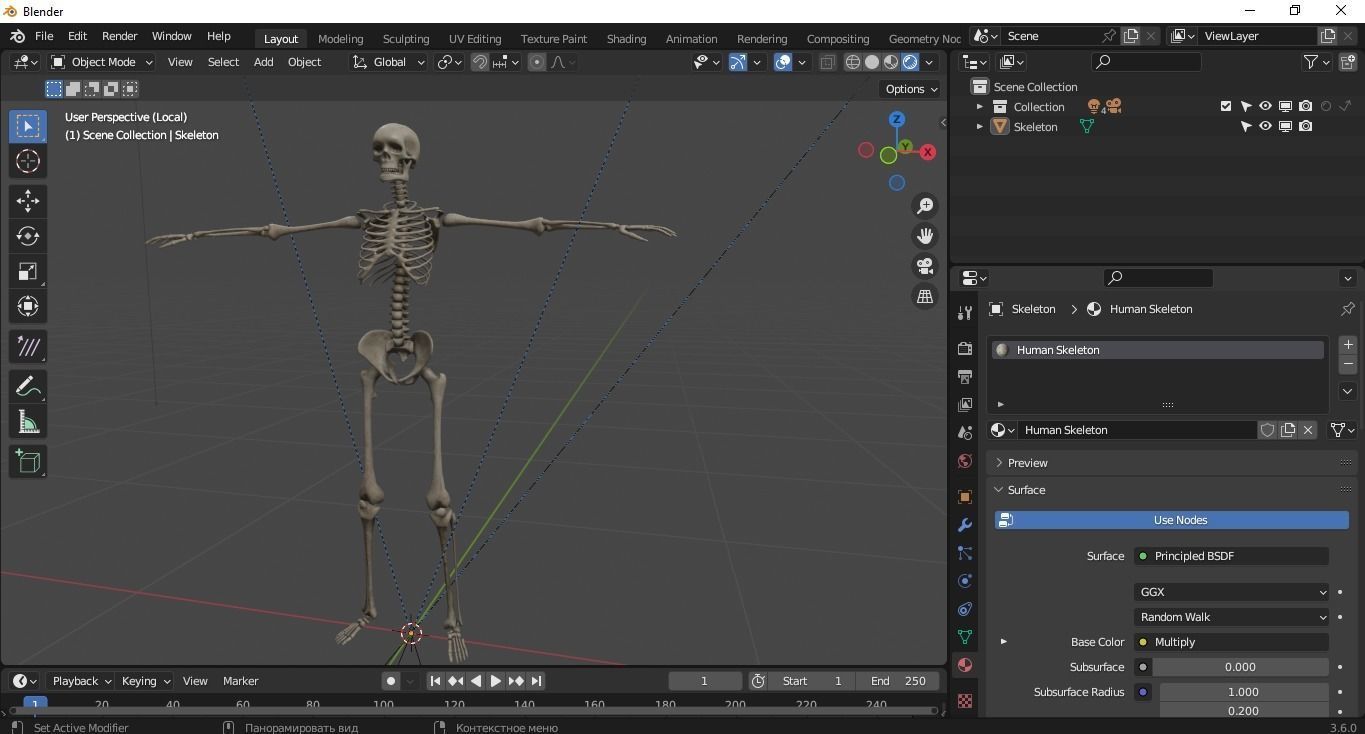
Task: Switch to wireframe viewport shading
Action: (x=853, y=62)
